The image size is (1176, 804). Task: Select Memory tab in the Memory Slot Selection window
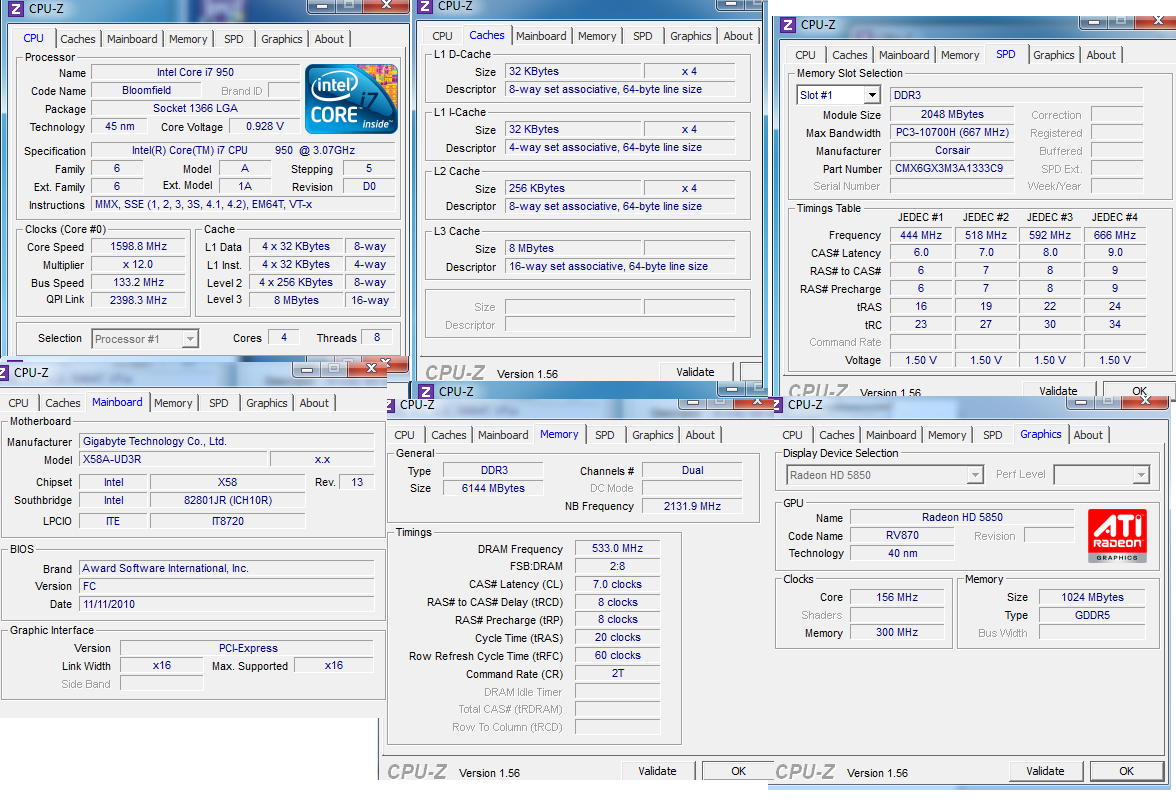click(960, 56)
